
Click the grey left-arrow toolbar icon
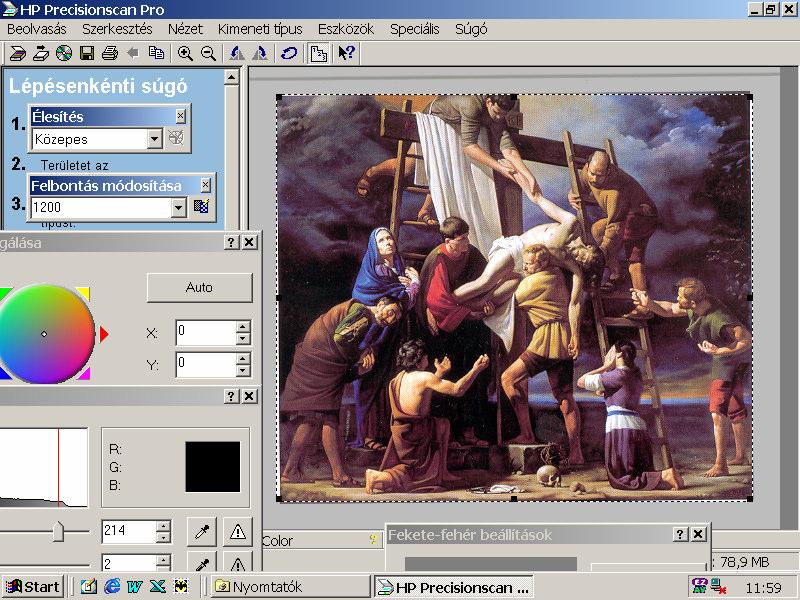point(133,53)
